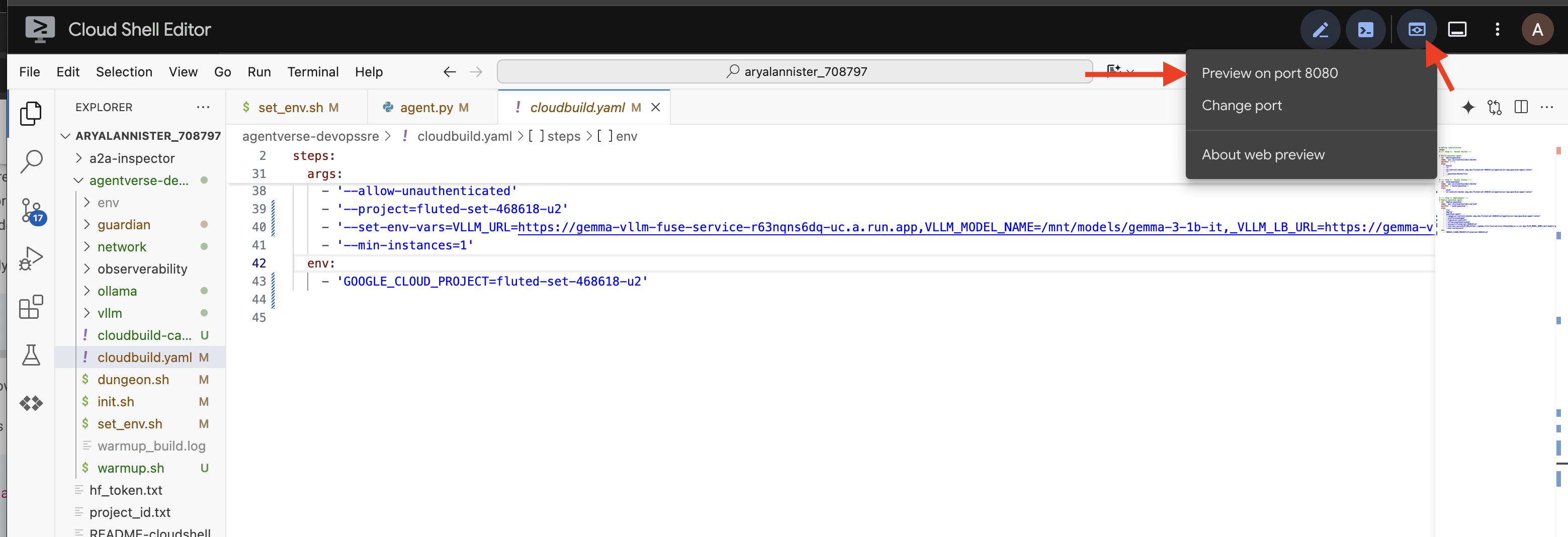The width and height of the screenshot is (1568, 537).
Task: Split the editor with the split icon
Action: tap(1521, 107)
